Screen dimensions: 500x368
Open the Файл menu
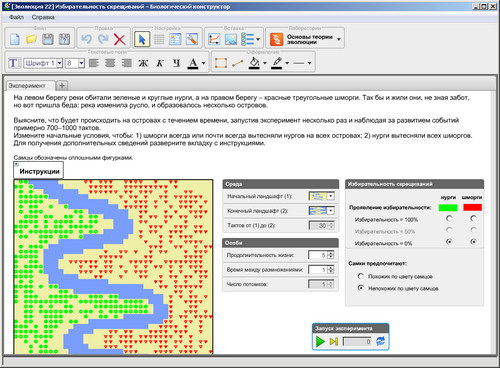[x=16, y=17]
